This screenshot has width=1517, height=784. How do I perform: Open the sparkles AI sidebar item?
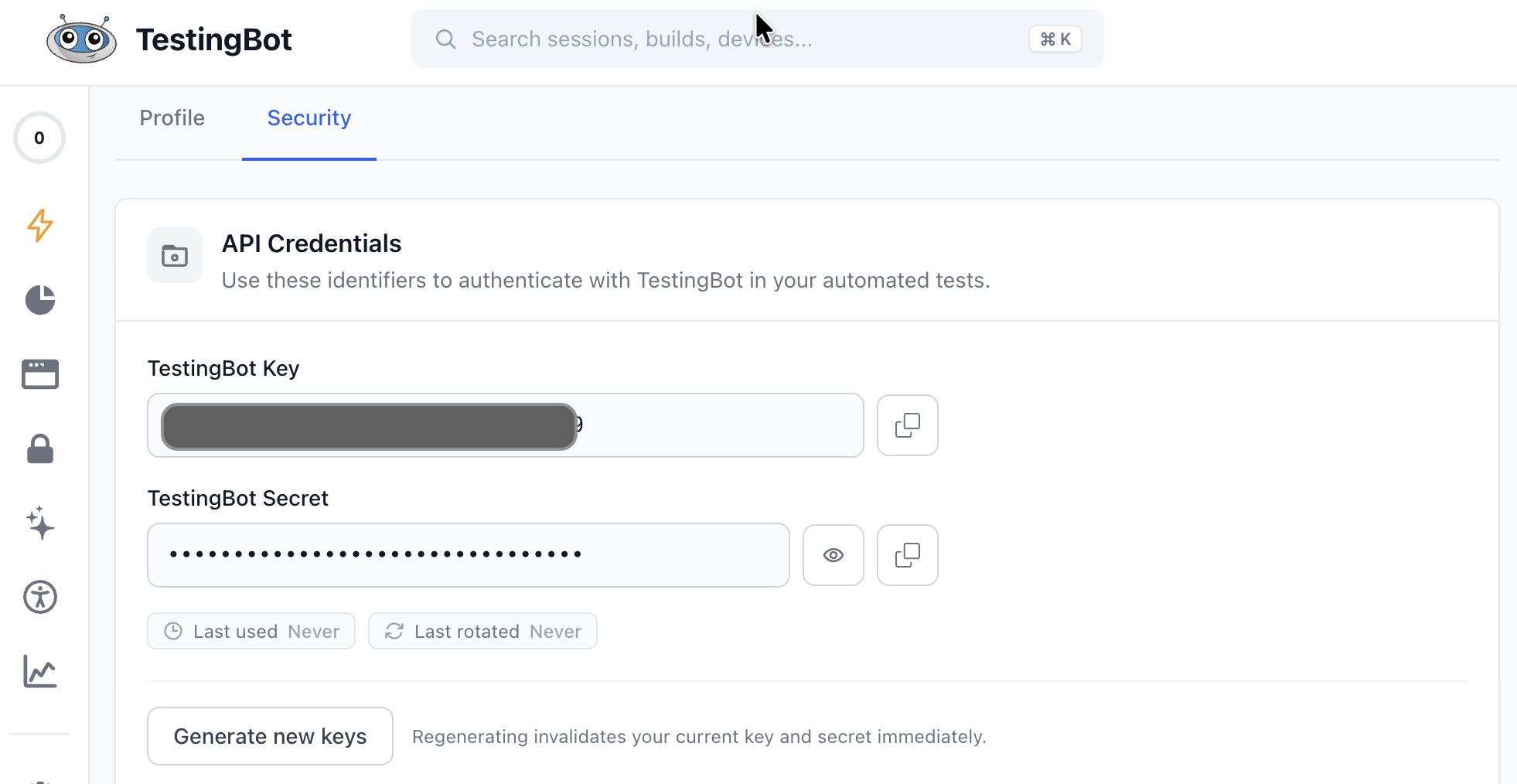tap(39, 523)
